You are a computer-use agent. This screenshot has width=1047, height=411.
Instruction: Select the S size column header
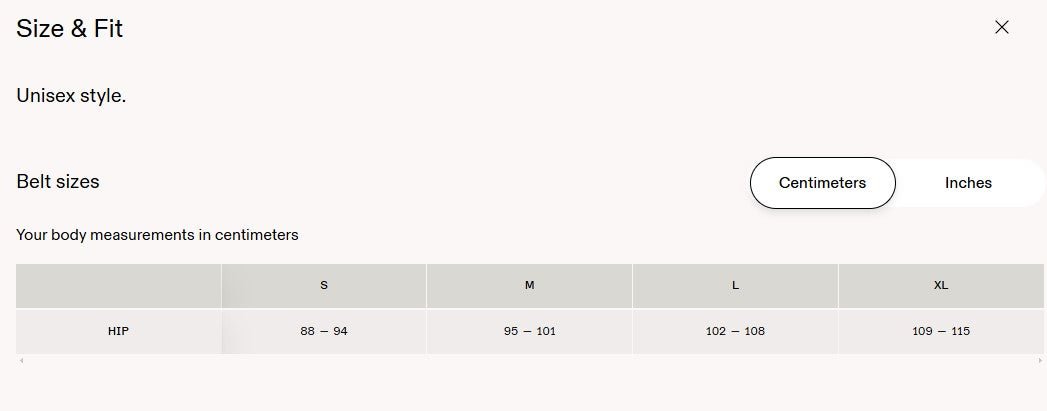coord(324,286)
